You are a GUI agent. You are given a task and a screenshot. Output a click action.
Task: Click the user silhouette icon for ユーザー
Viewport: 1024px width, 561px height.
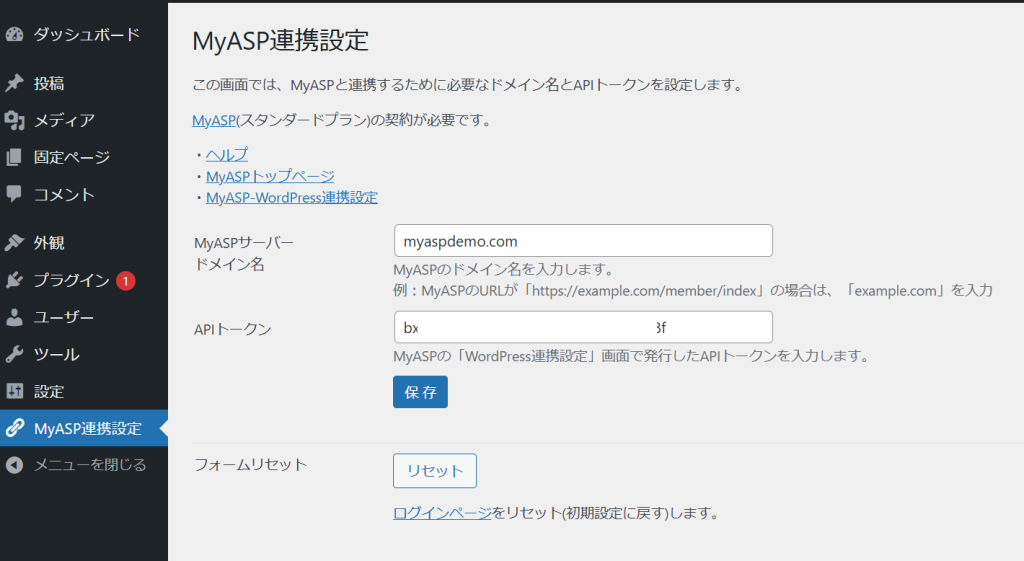[14, 318]
